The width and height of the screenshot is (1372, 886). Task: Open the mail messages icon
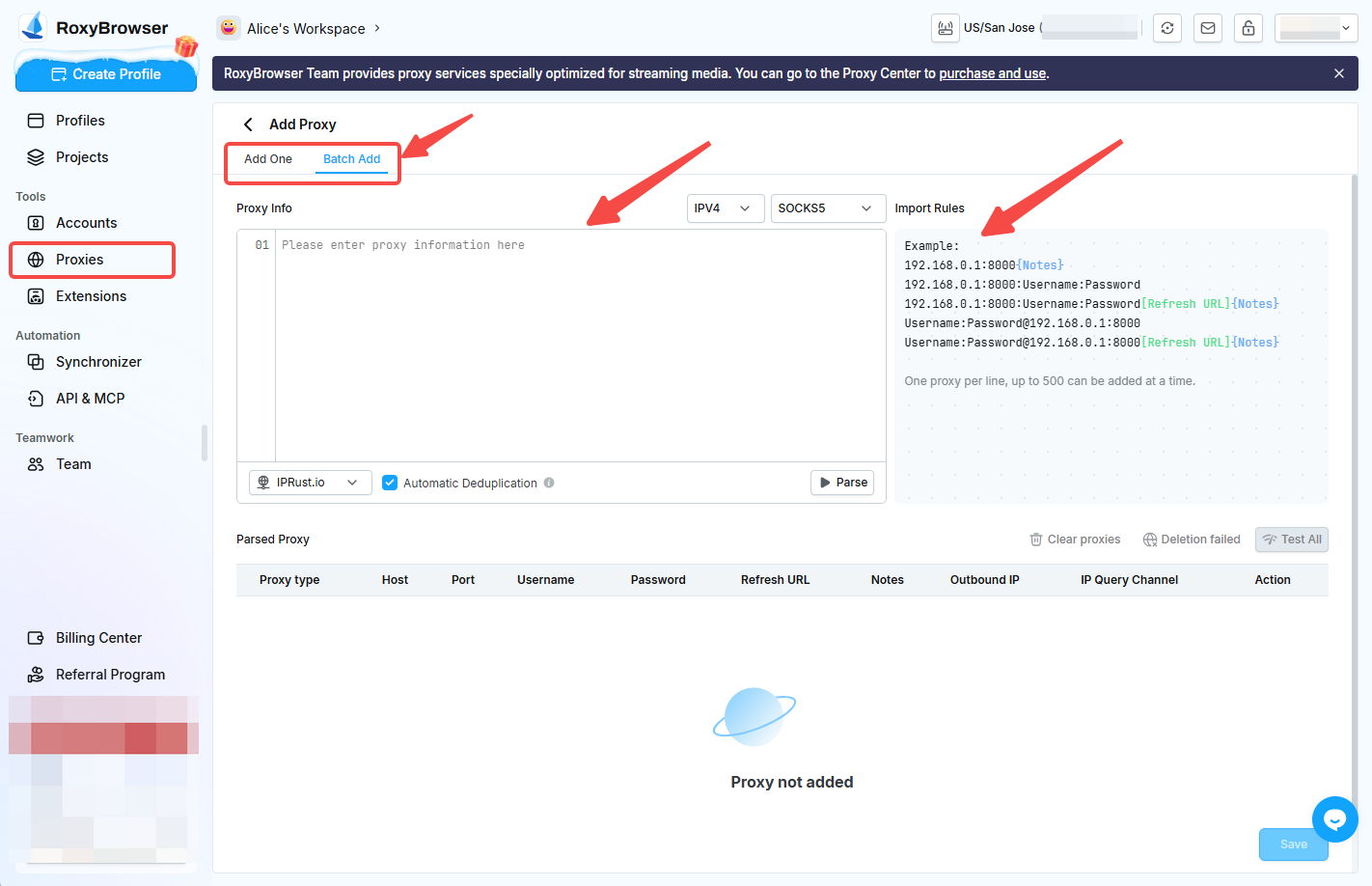(1208, 28)
